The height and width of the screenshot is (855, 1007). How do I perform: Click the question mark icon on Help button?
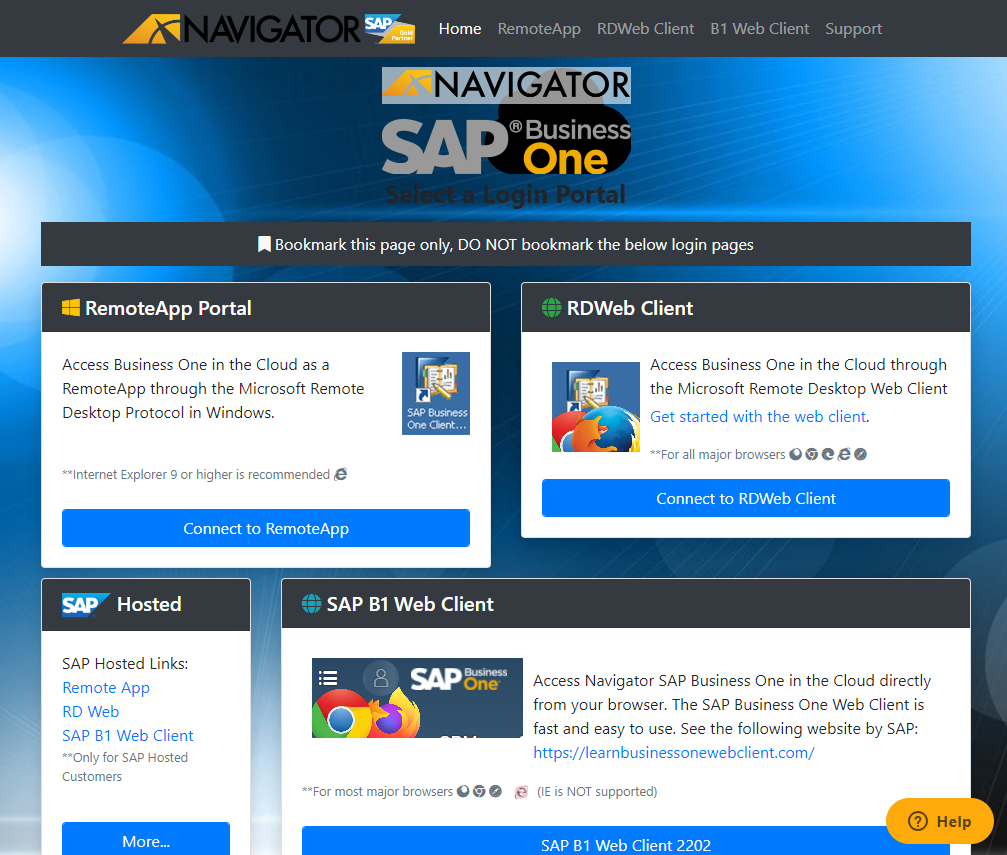(918, 821)
